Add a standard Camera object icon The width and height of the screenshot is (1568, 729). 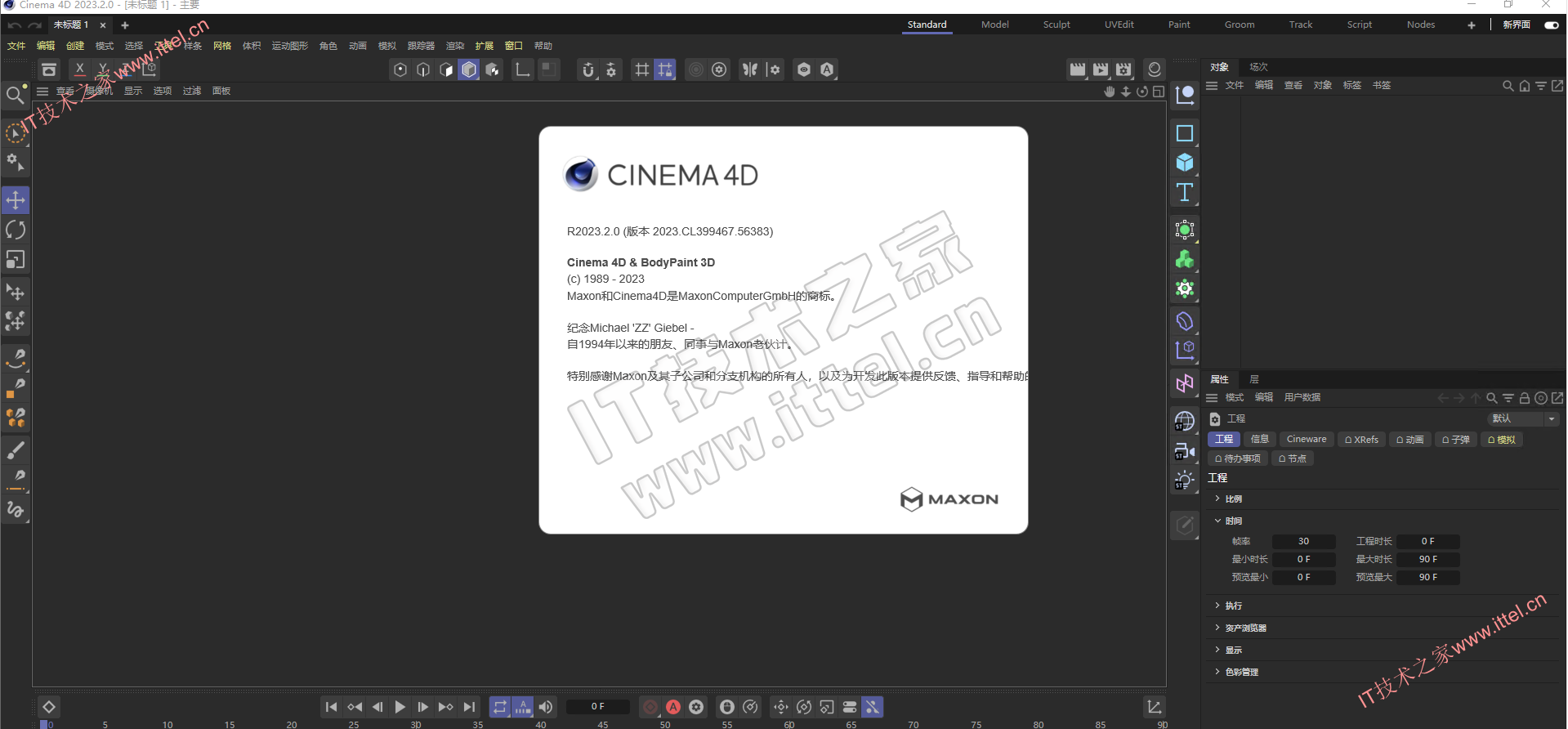[x=1185, y=450]
